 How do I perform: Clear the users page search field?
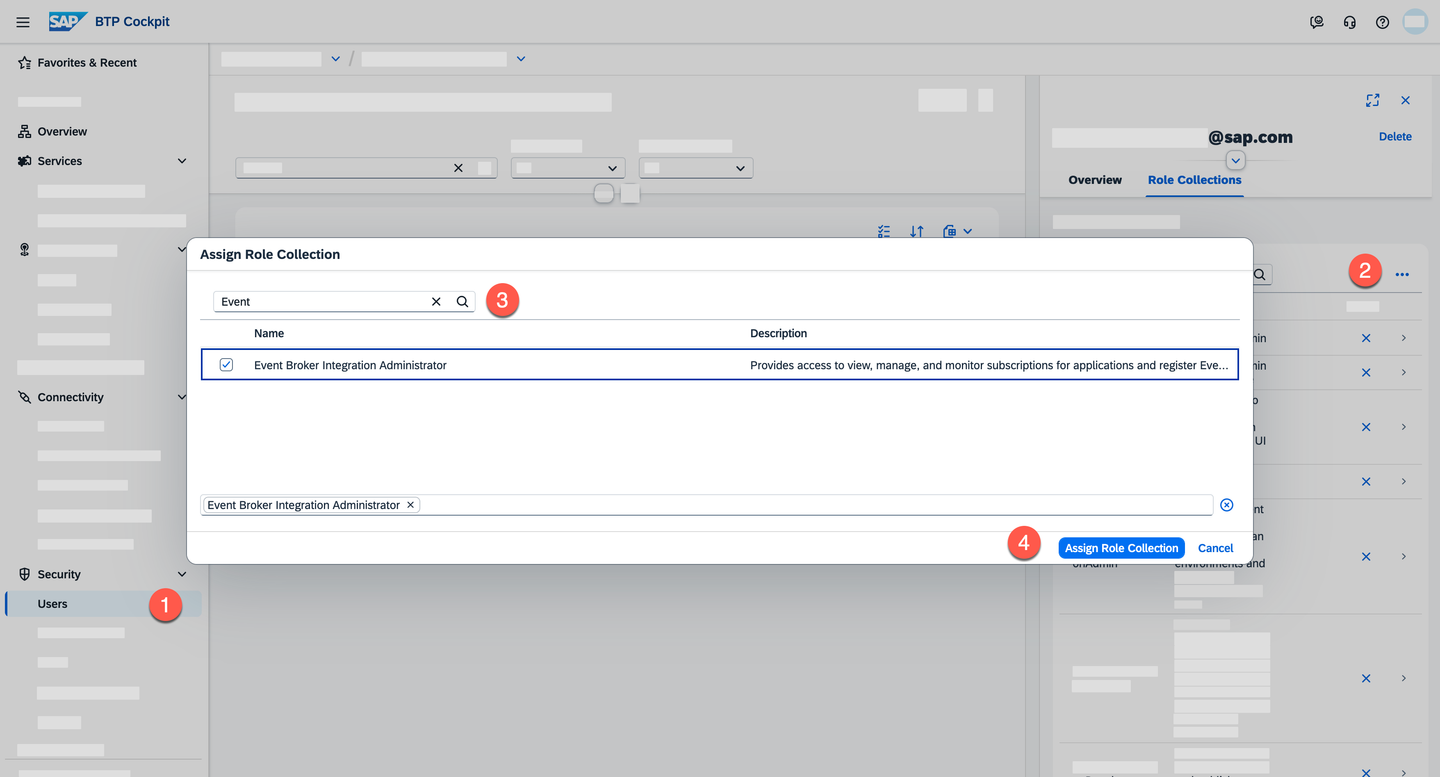tap(458, 168)
